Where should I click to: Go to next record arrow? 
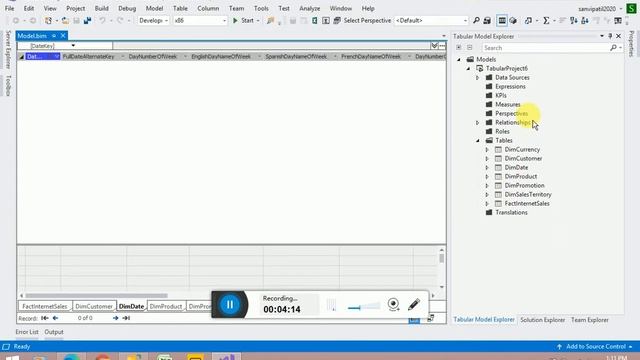click(116, 318)
